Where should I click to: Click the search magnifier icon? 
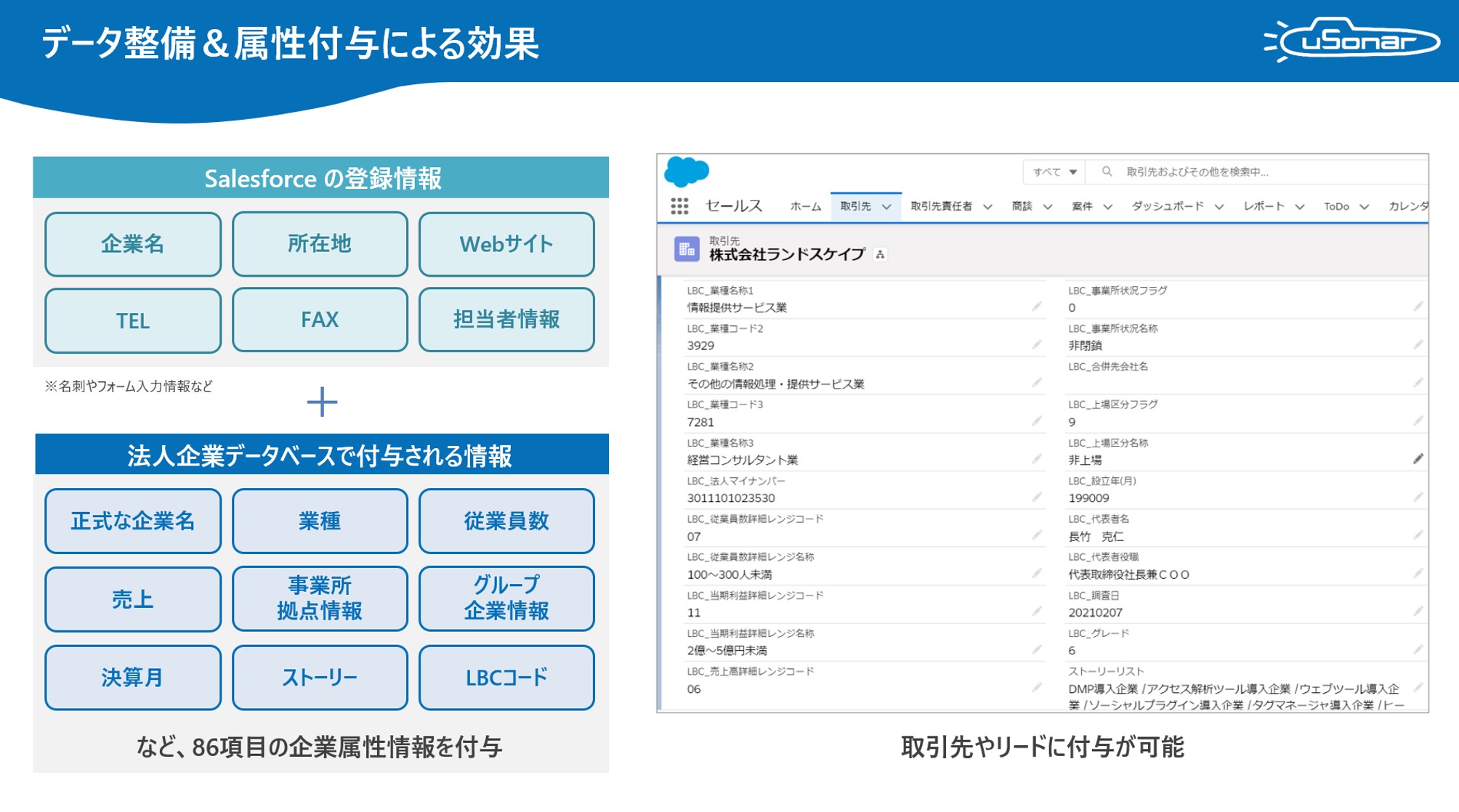1107,171
